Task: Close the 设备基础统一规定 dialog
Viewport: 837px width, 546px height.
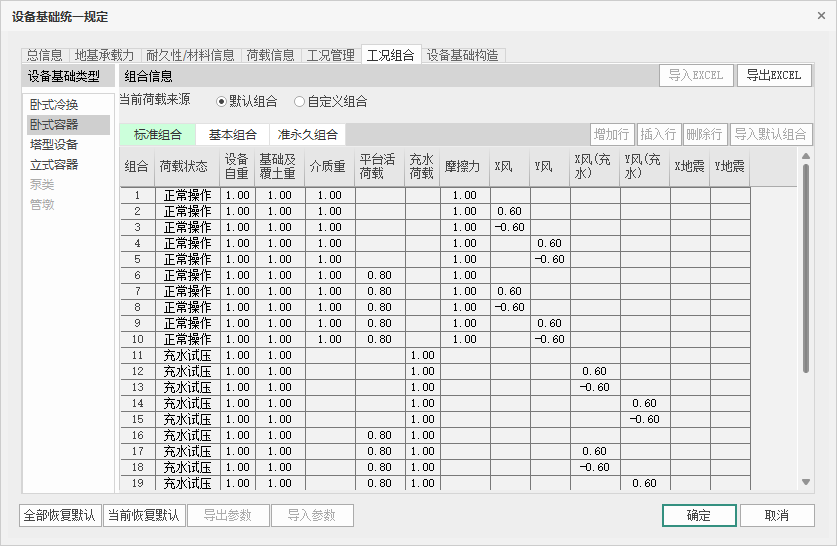Action: (x=821, y=16)
